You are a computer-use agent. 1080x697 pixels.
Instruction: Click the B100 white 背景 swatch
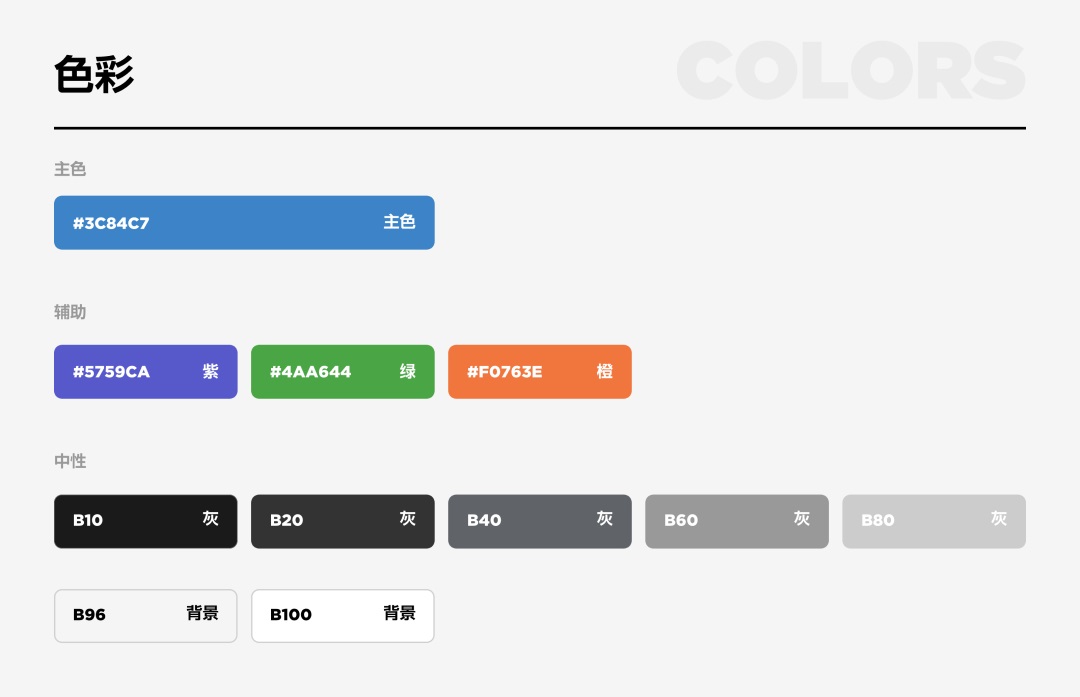tap(343, 616)
